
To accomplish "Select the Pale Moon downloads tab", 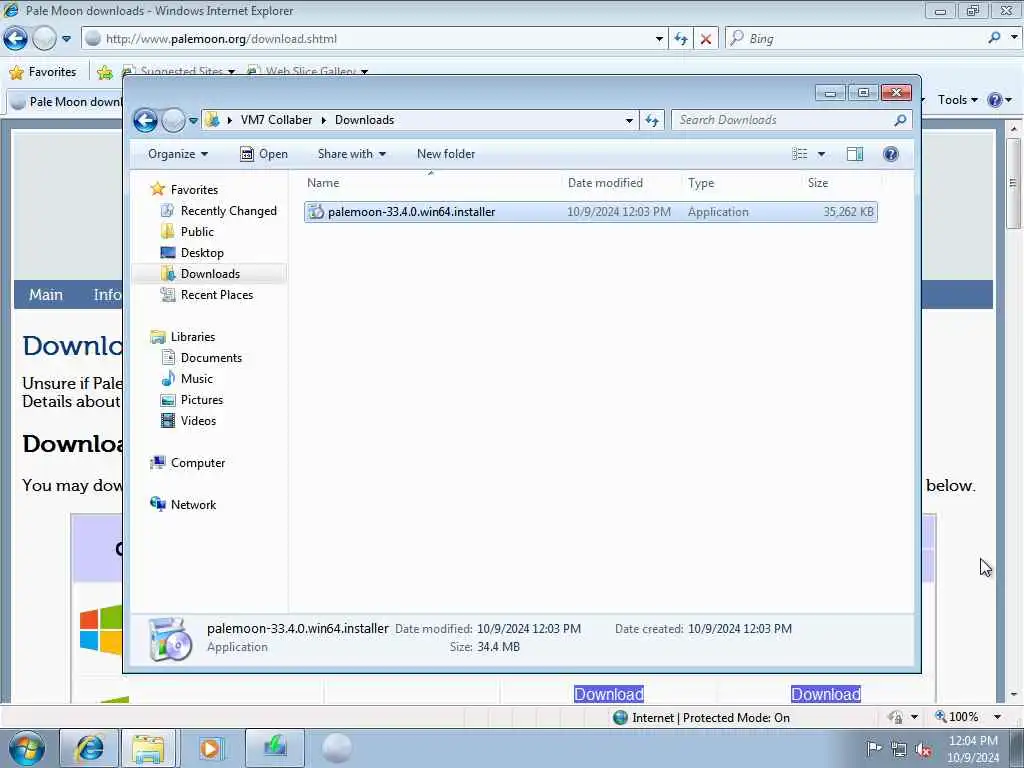I will tap(65, 102).
